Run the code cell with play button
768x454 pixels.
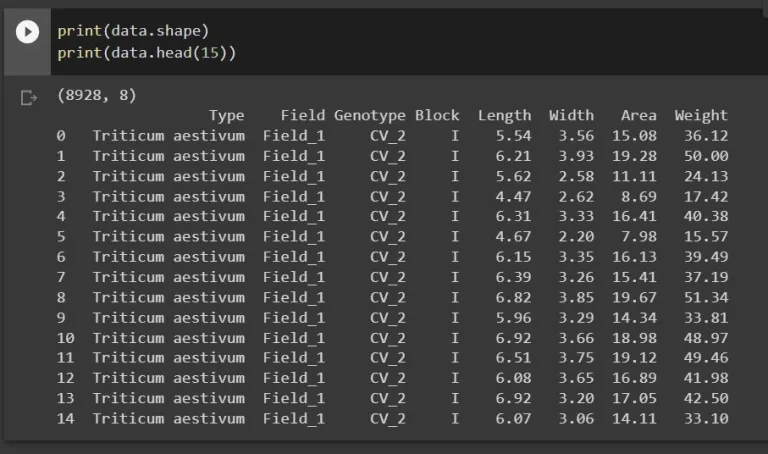(27, 32)
